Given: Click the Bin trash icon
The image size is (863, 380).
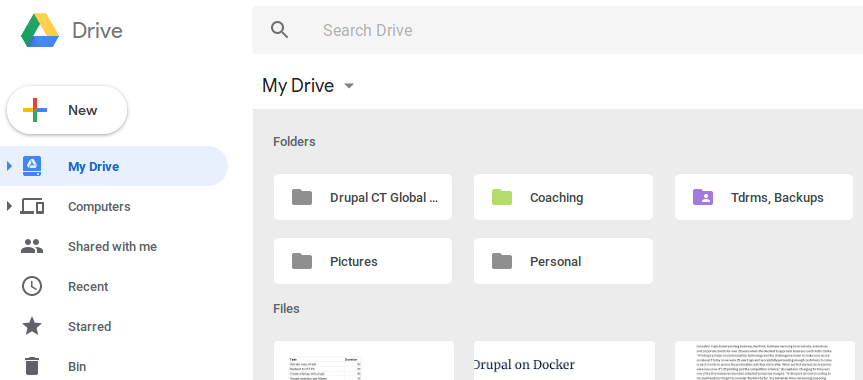Looking at the screenshot, I should [x=32, y=366].
